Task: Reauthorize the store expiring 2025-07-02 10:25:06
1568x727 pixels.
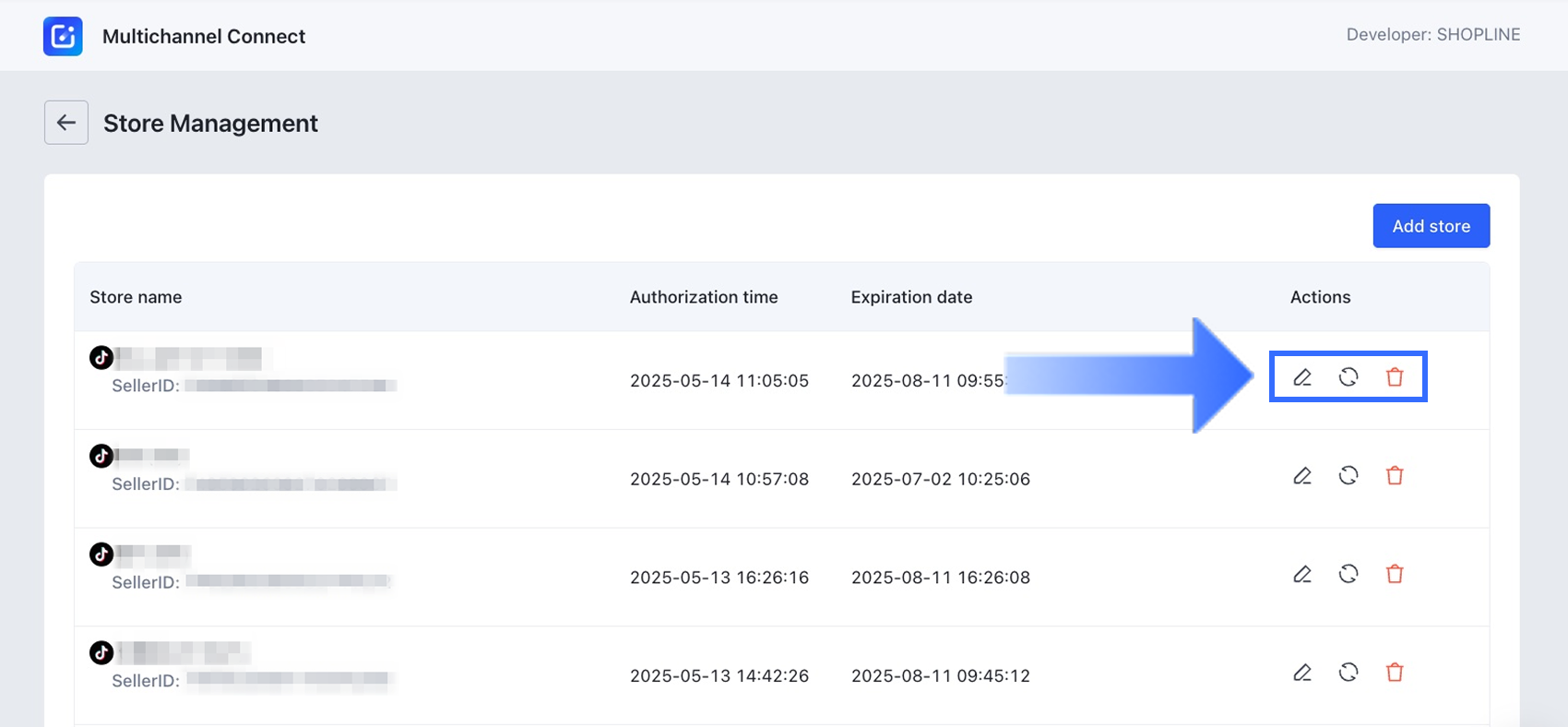Action: coord(1348,476)
